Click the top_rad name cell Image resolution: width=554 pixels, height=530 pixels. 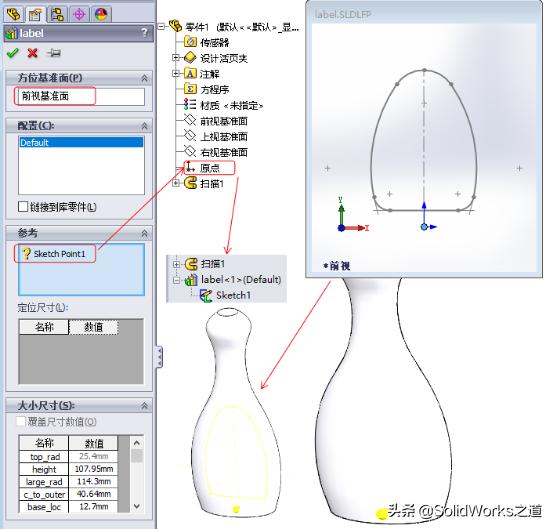pyautogui.click(x=44, y=457)
